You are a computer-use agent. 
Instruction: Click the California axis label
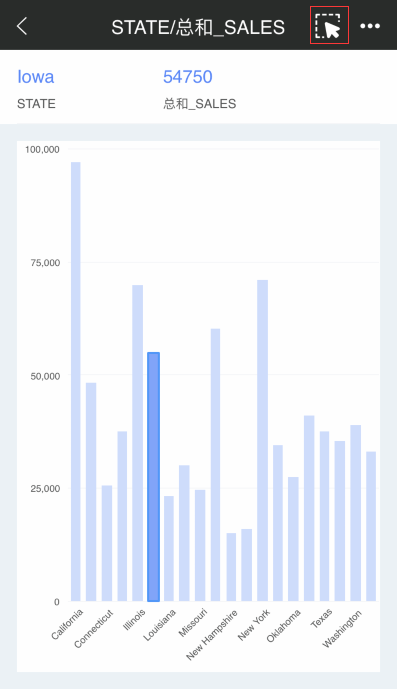(67, 624)
